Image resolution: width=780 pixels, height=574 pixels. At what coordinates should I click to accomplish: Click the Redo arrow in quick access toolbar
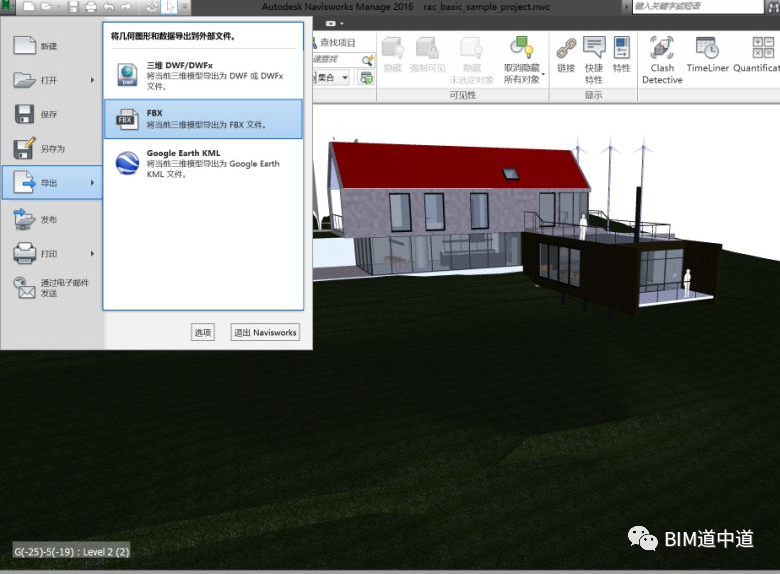click(126, 7)
